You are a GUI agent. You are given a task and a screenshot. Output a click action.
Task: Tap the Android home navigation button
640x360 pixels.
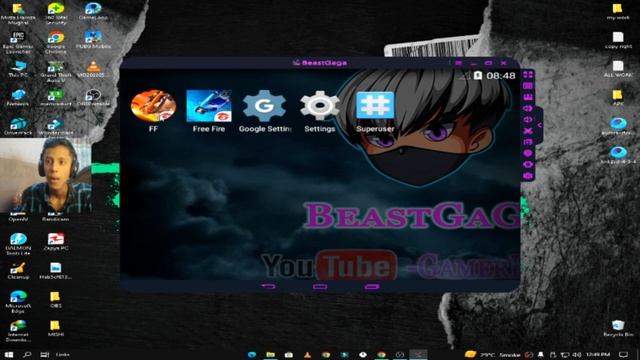pos(320,287)
